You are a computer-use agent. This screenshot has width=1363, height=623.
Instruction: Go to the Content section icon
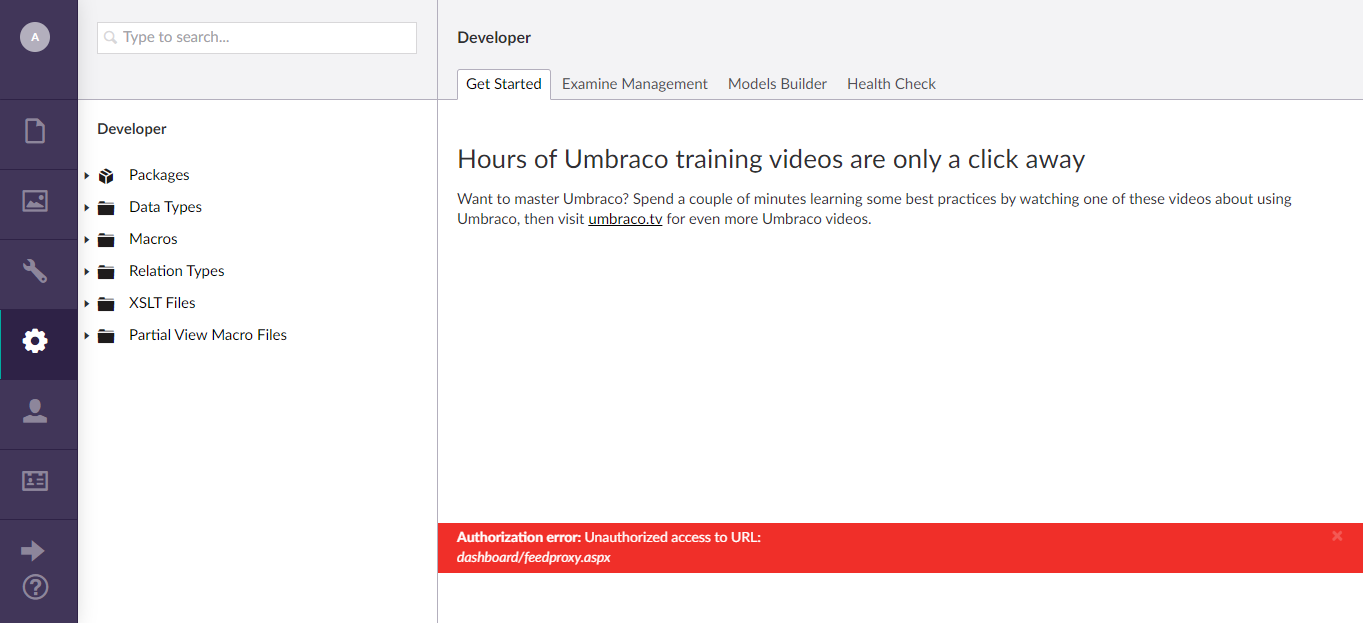pos(35,131)
